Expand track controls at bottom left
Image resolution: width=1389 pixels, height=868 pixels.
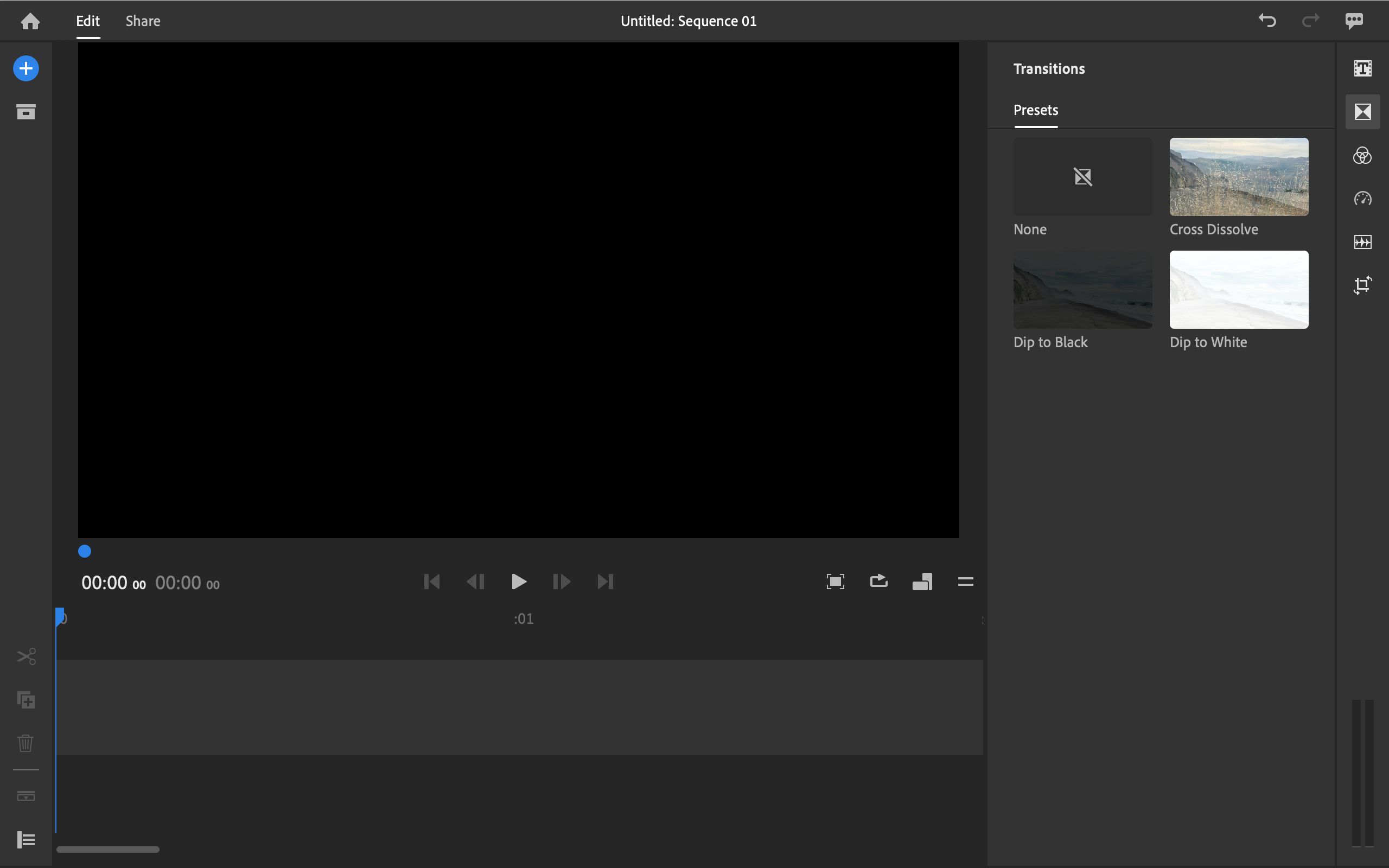point(26,840)
